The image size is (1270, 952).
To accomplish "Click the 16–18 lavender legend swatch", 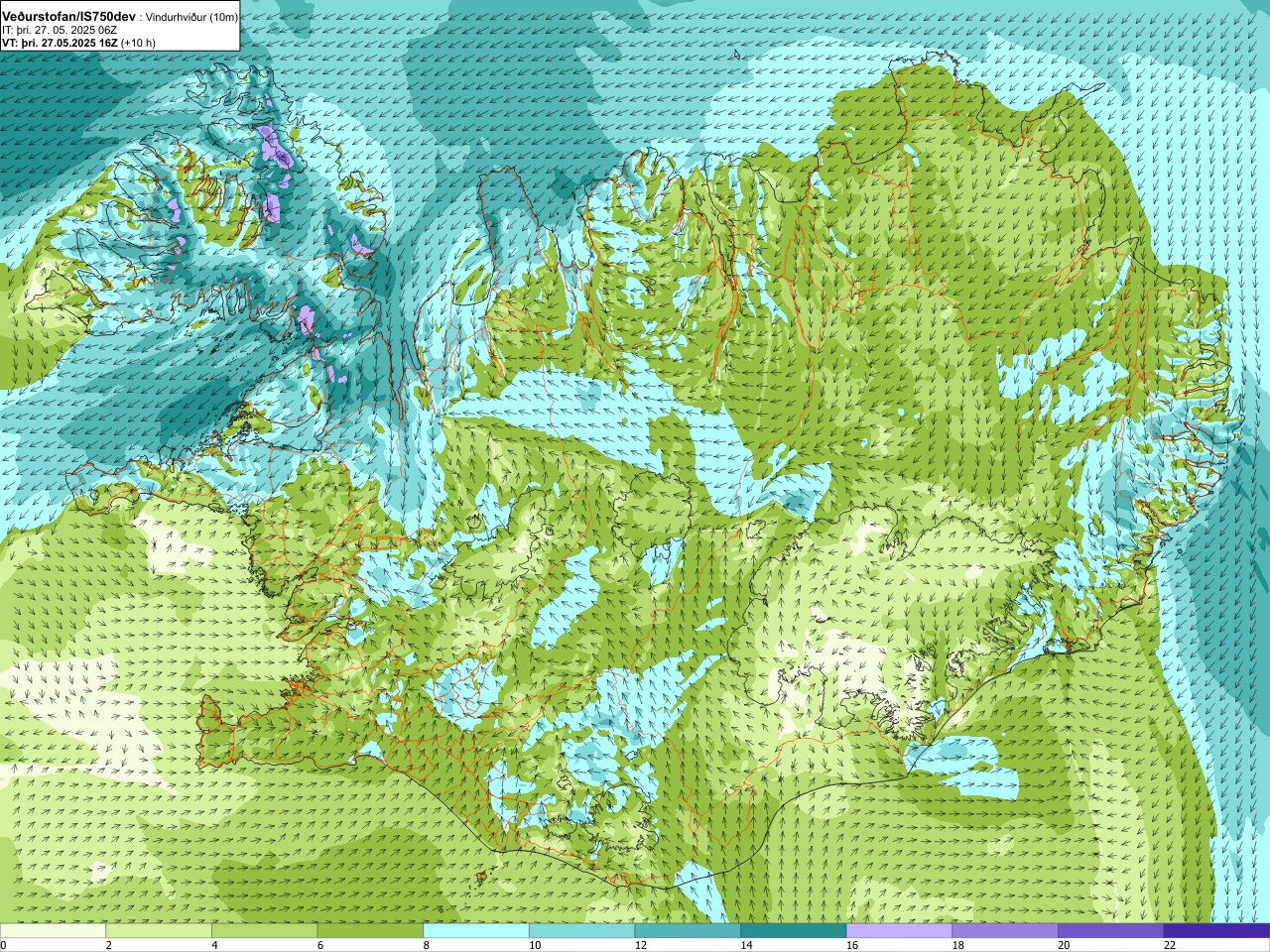I will point(899,931).
